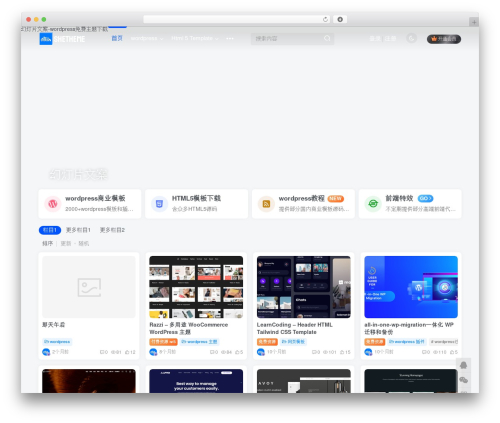Open the three-dots more menu in navbar
This screenshot has height=423, width=500.
[230, 39]
